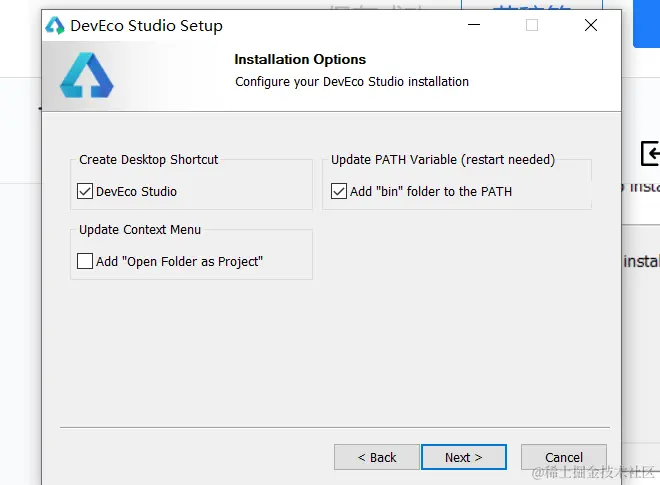The image size is (660, 485).
Task: Click the "Update Context Menu" group label
Action: (x=140, y=229)
